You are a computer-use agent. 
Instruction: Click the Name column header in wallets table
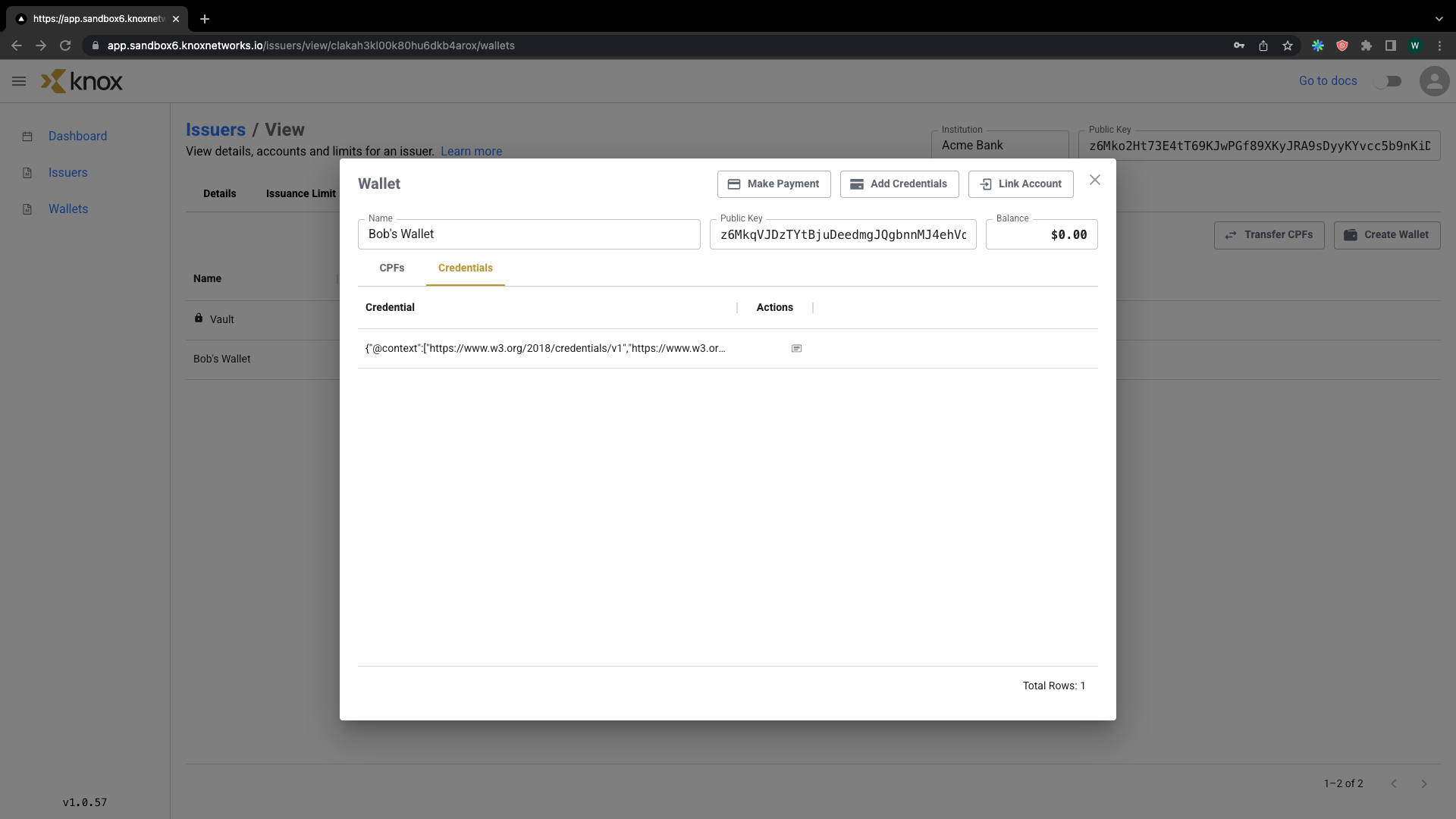tap(207, 279)
